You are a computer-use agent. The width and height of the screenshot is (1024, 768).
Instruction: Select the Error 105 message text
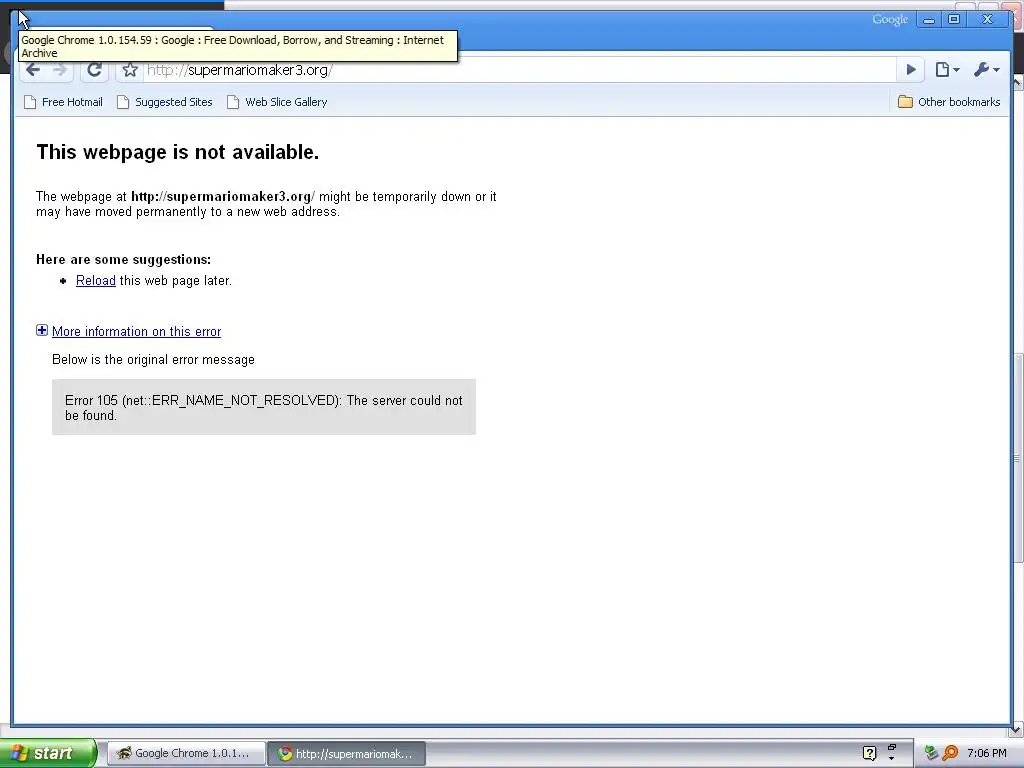coord(264,408)
